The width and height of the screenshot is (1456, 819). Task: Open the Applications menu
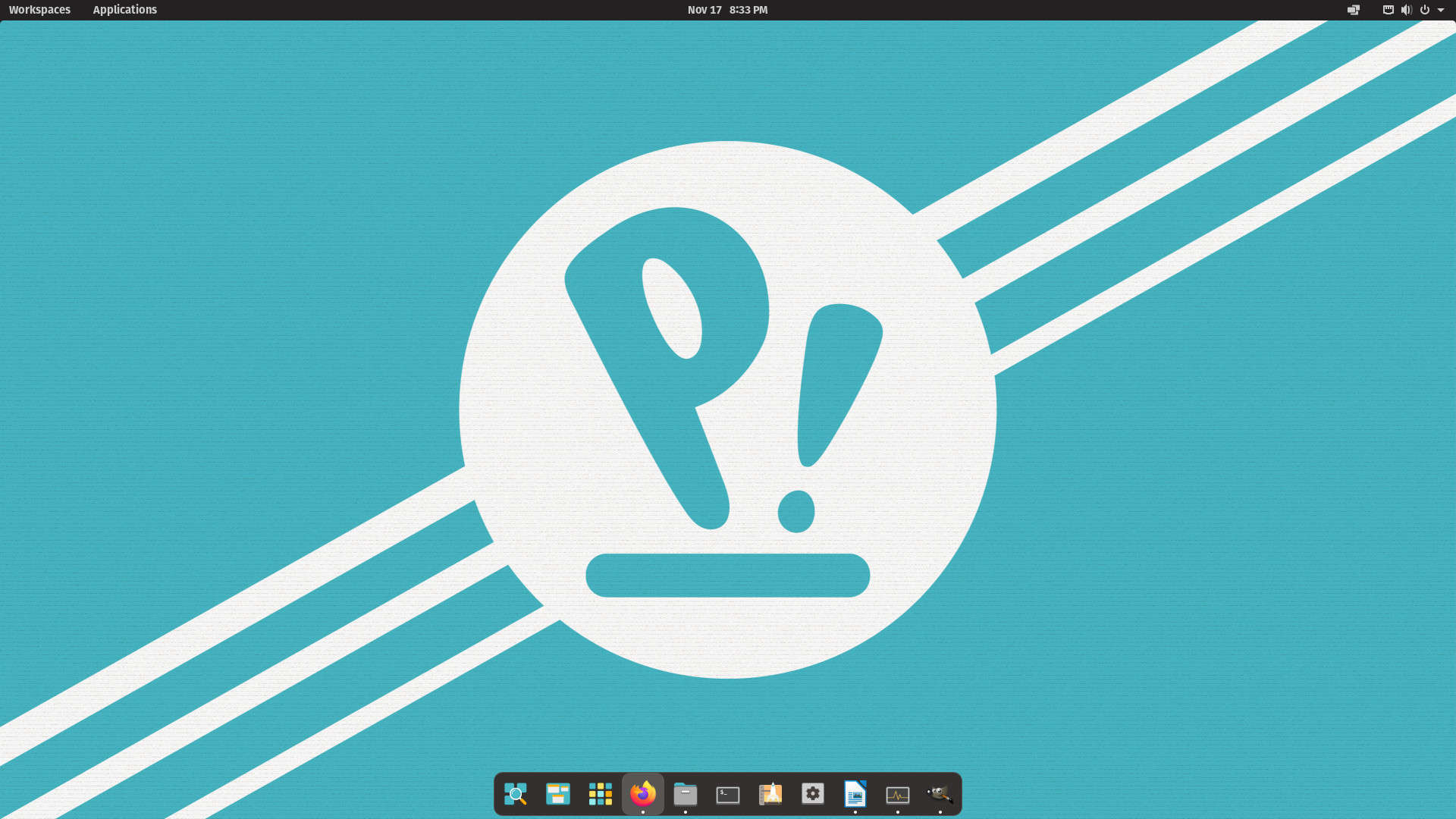(124, 10)
